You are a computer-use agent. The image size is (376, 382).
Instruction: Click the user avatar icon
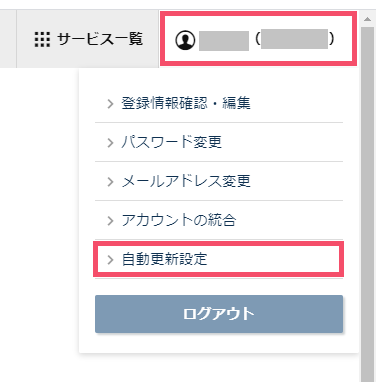click(x=185, y=40)
